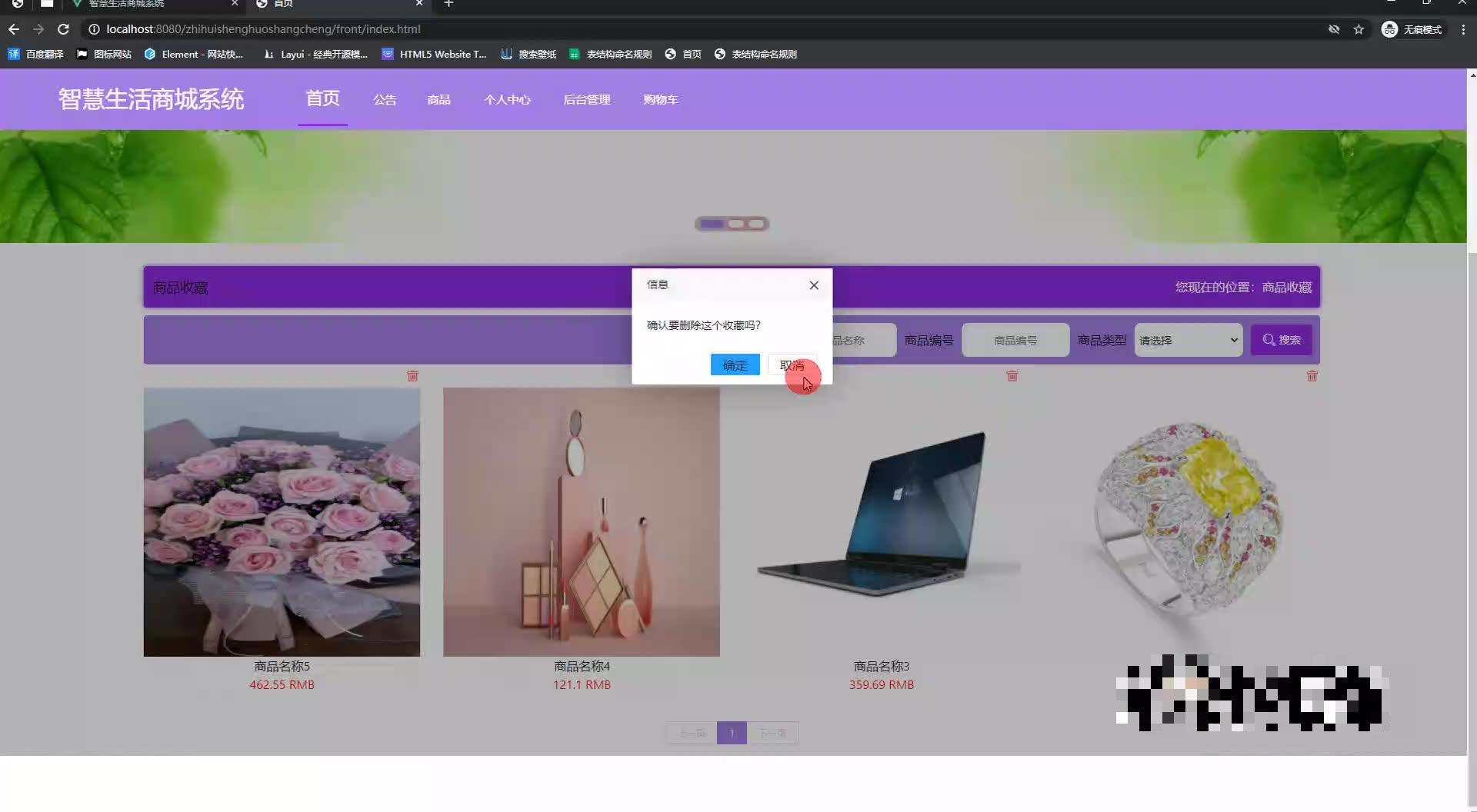This screenshot has height=812, width=1477.
Task: Open the laptop product image
Action: (x=882, y=522)
